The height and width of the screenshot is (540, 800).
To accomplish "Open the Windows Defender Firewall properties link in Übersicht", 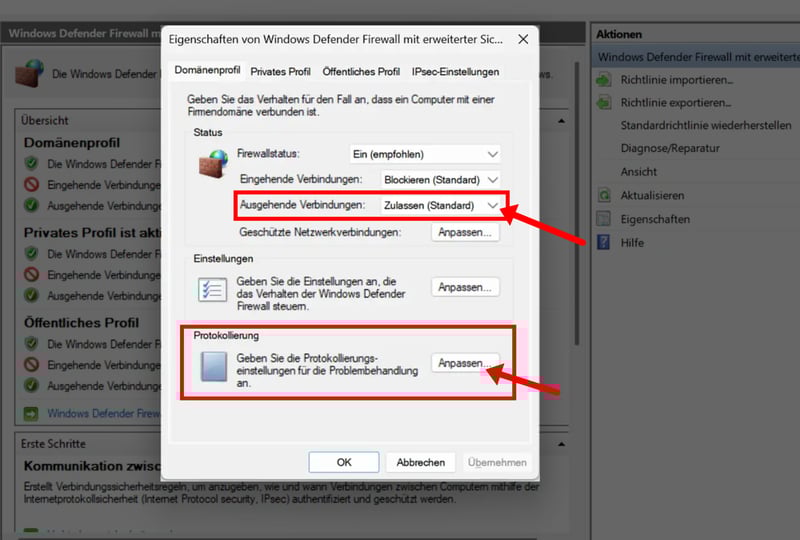I will [104, 413].
